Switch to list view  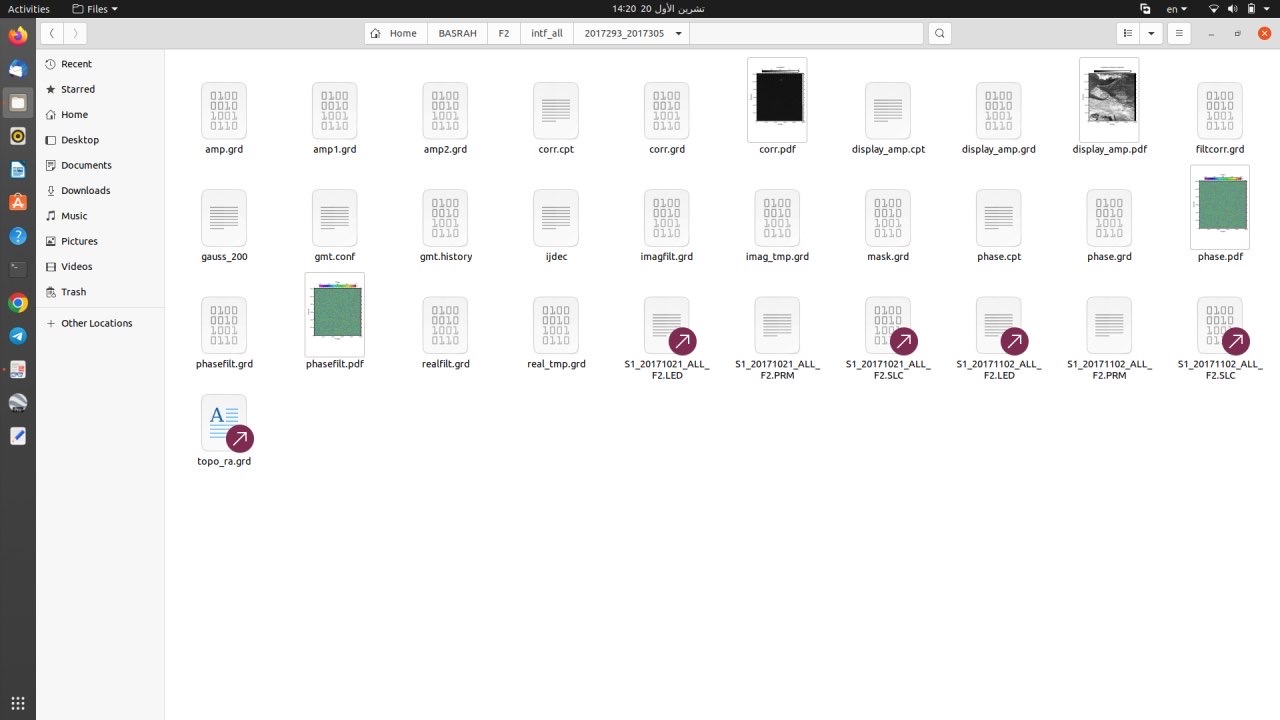tap(1125, 33)
